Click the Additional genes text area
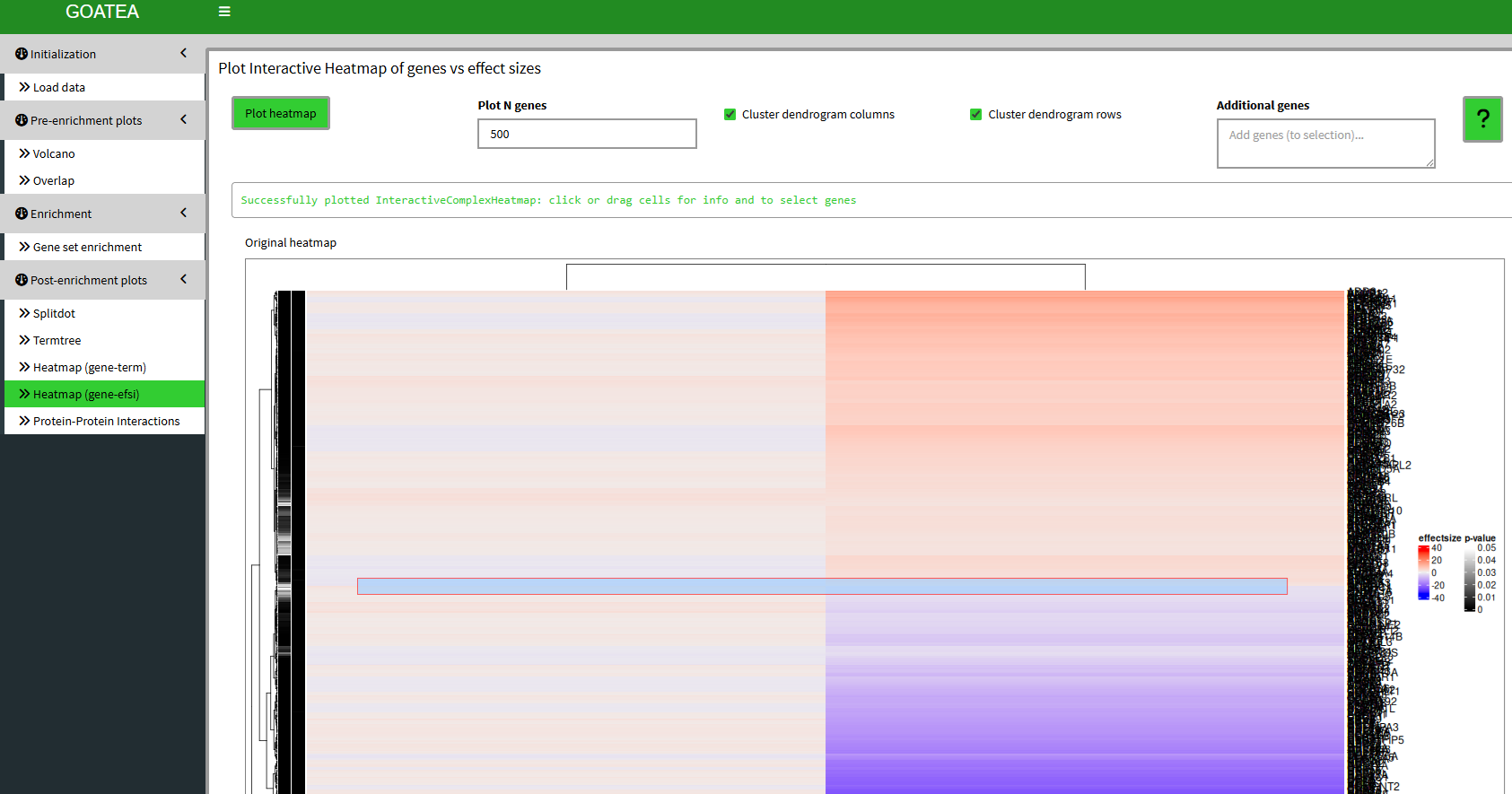 click(1324, 143)
